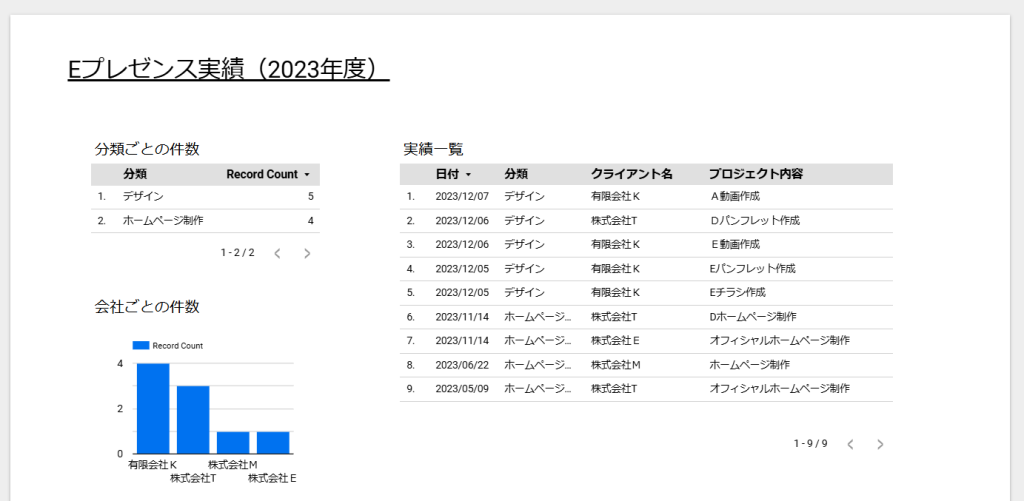This screenshot has height=501, width=1024.
Task: Click the 株式会社M axis label in chart
Action: click(x=233, y=465)
